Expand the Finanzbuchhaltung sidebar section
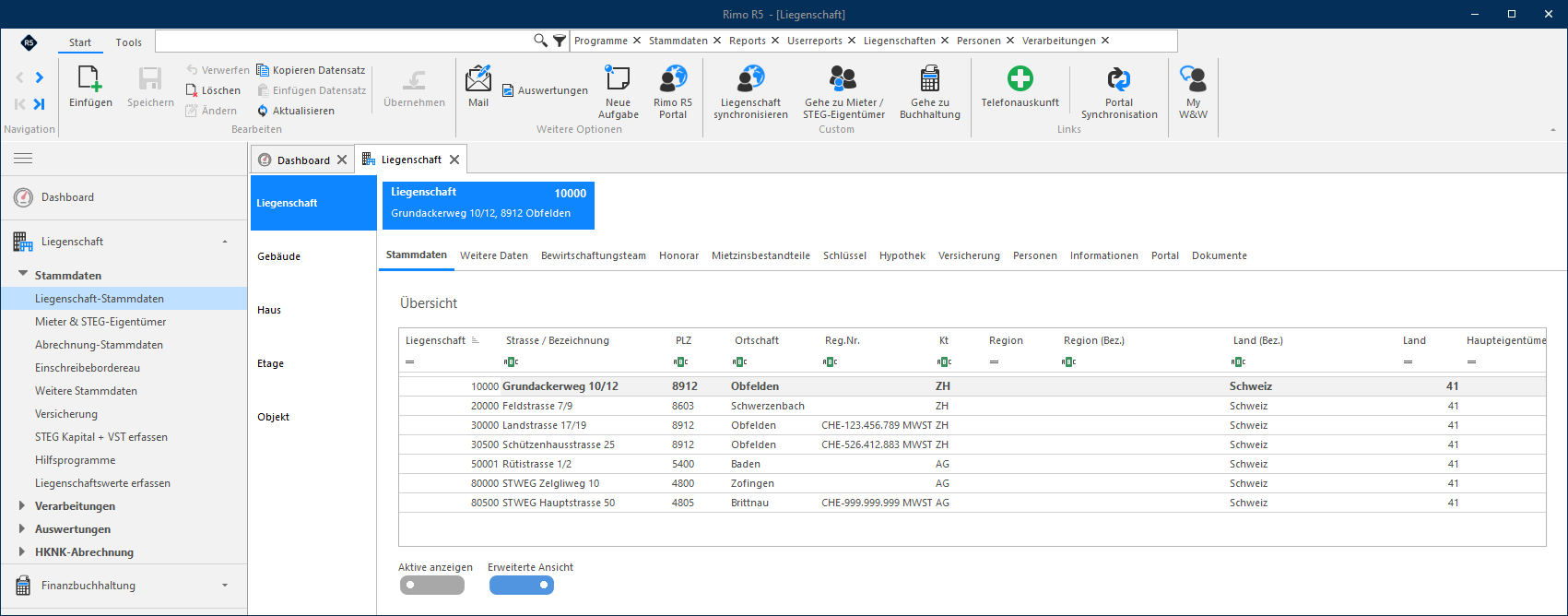Screen dimensions: 1568x616 click(225, 586)
